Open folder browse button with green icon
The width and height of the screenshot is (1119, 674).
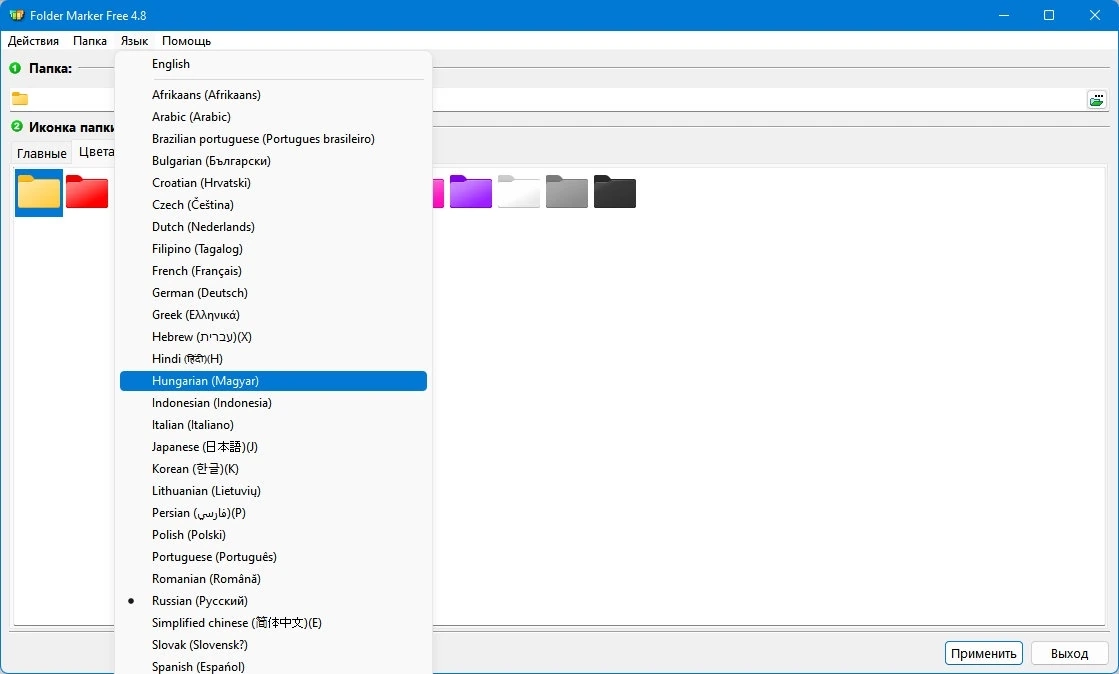(x=1096, y=99)
